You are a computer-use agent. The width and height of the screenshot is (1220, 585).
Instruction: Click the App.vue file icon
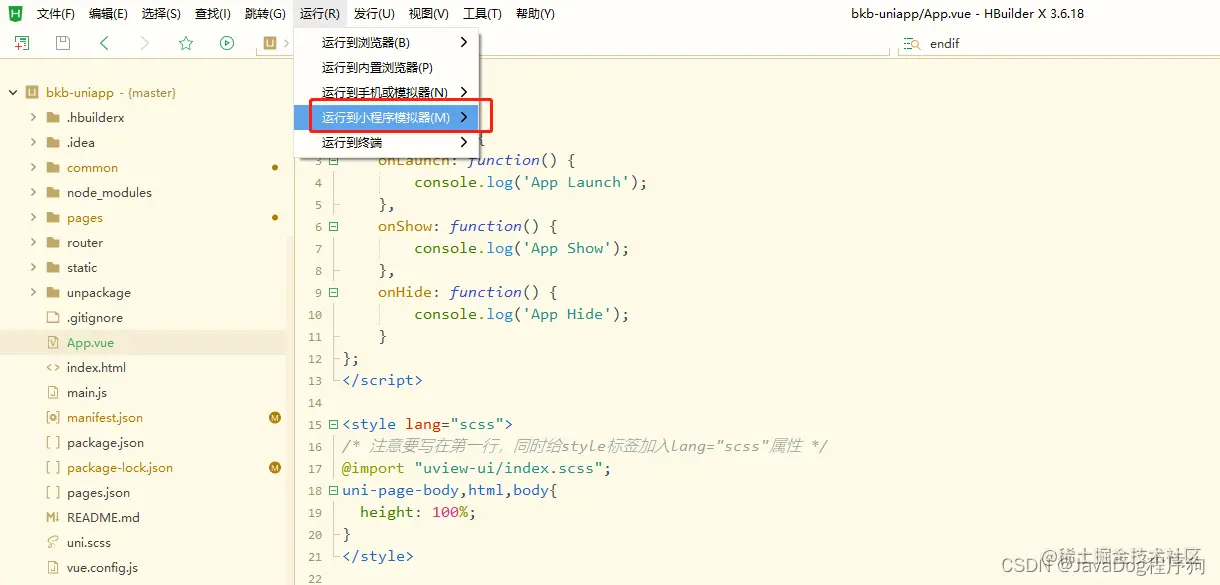pyautogui.click(x=53, y=342)
